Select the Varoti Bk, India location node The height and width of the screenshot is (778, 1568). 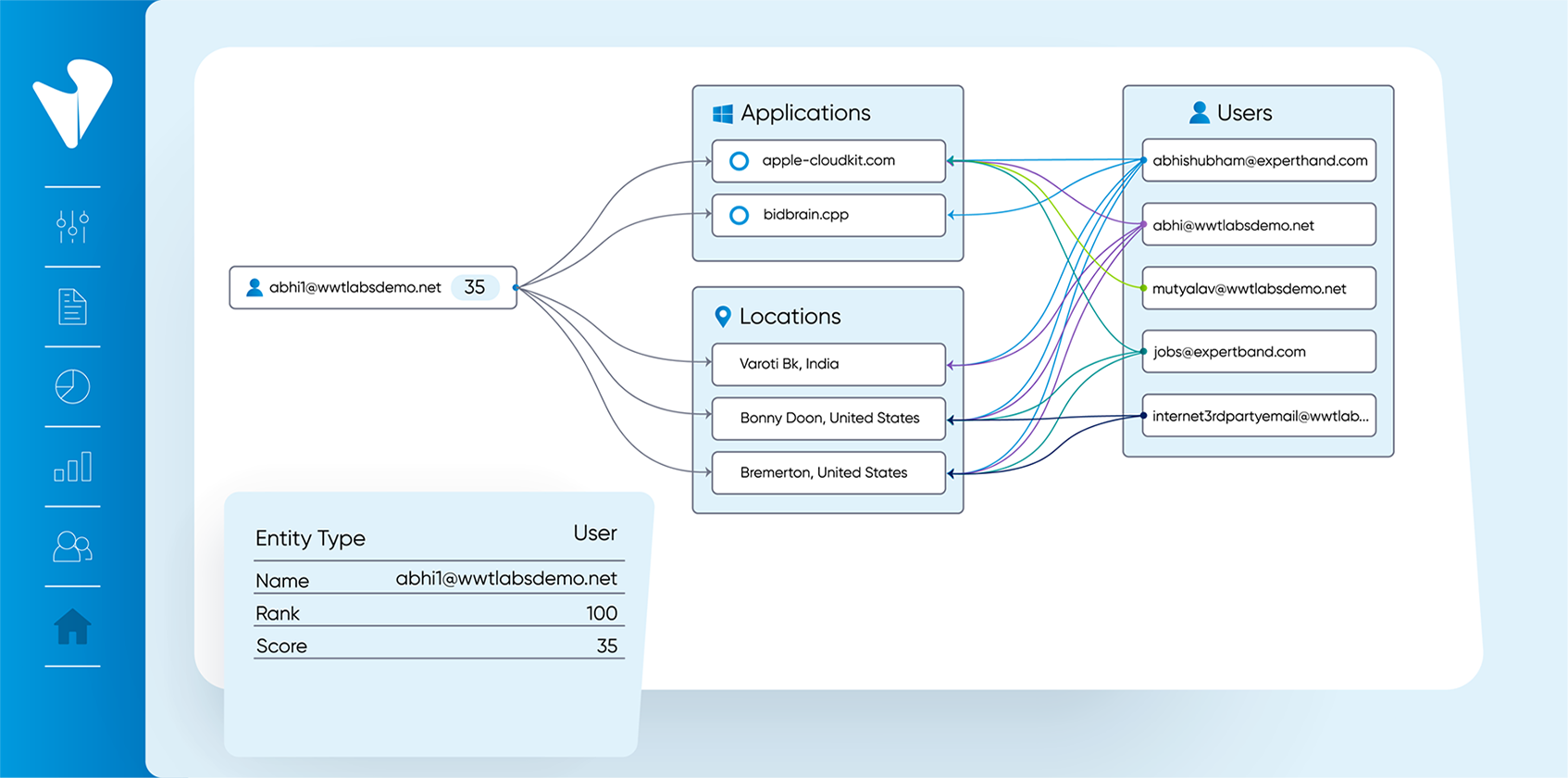coord(828,364)
